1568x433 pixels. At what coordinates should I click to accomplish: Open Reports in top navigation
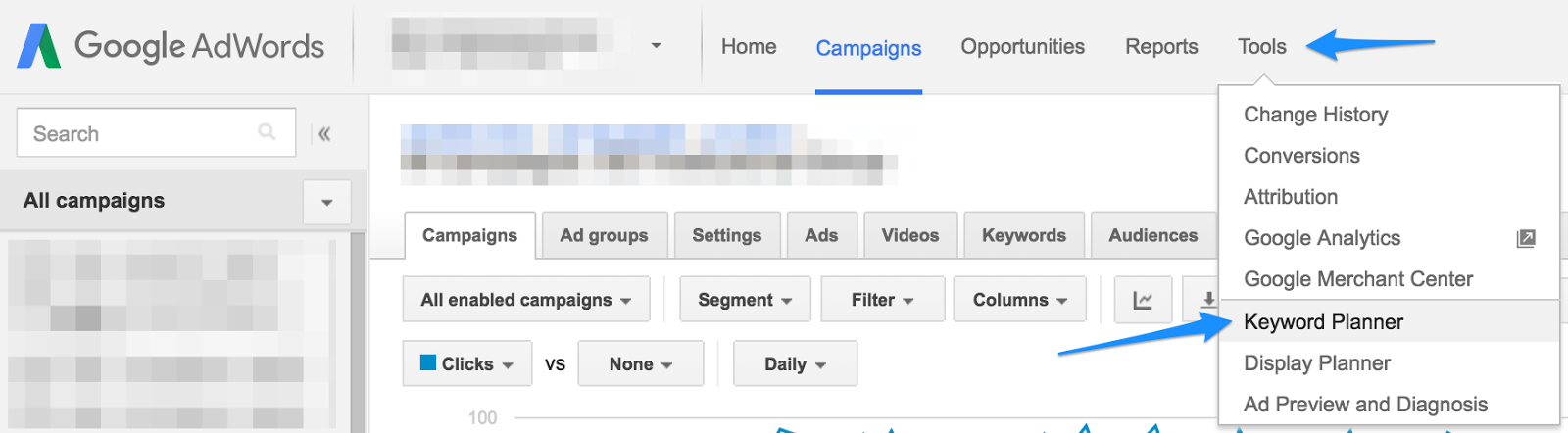coord(1161,46)
